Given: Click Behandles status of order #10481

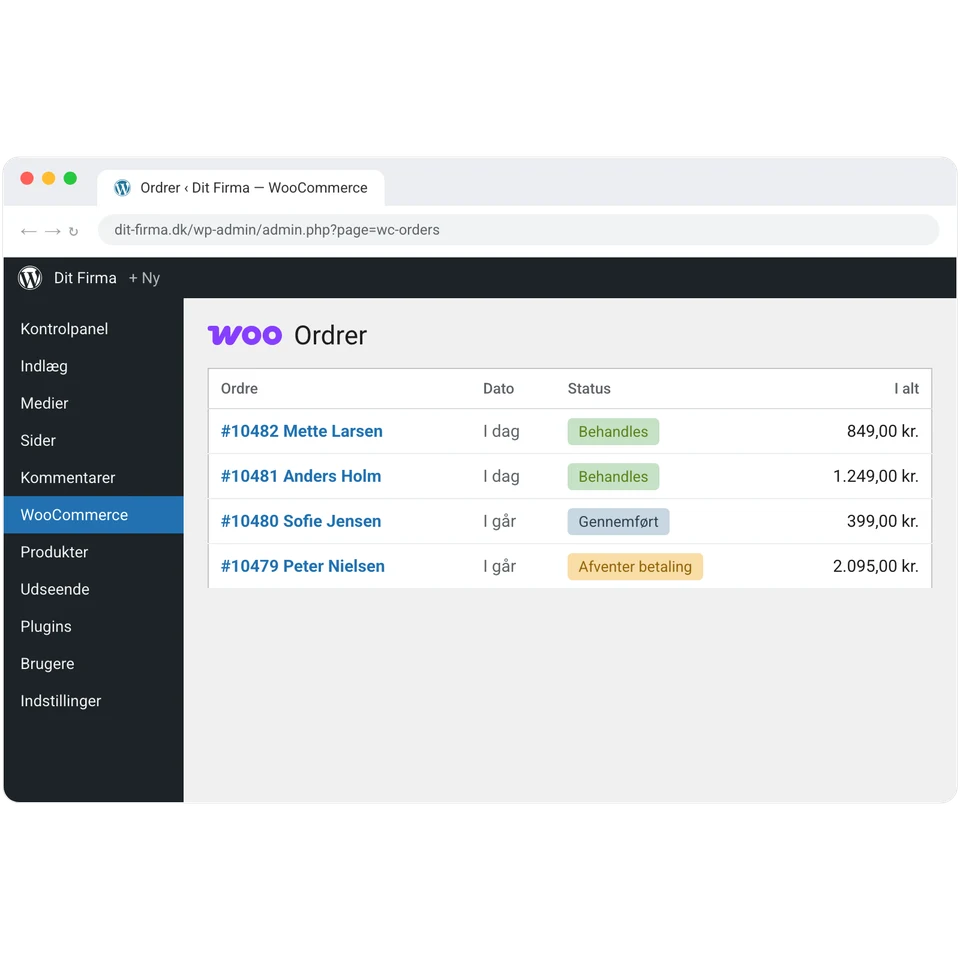Looking at the screenshot, I should 613,477.
